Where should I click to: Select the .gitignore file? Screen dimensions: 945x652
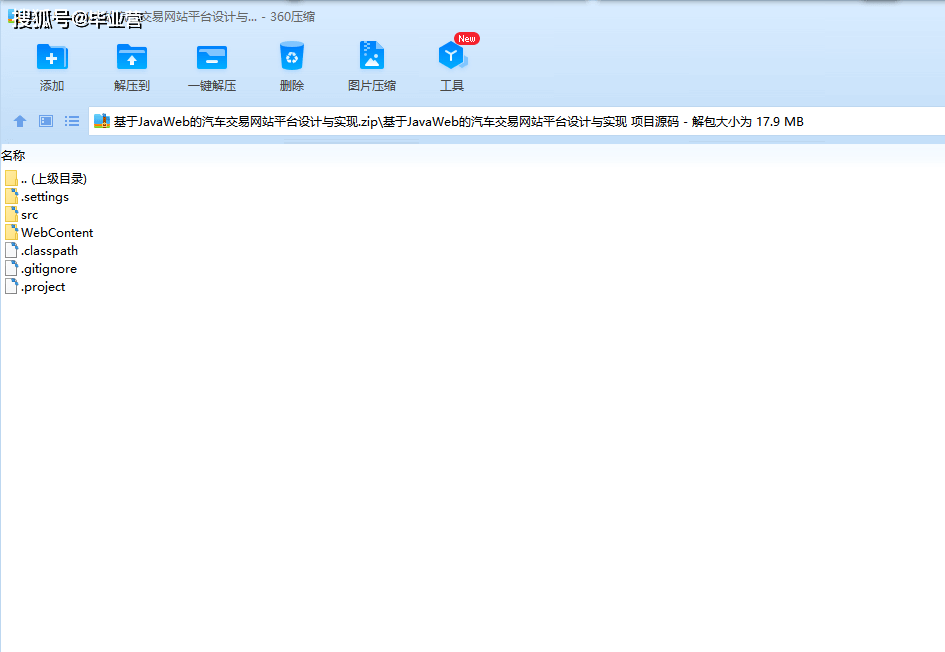(x=48, y=269)
